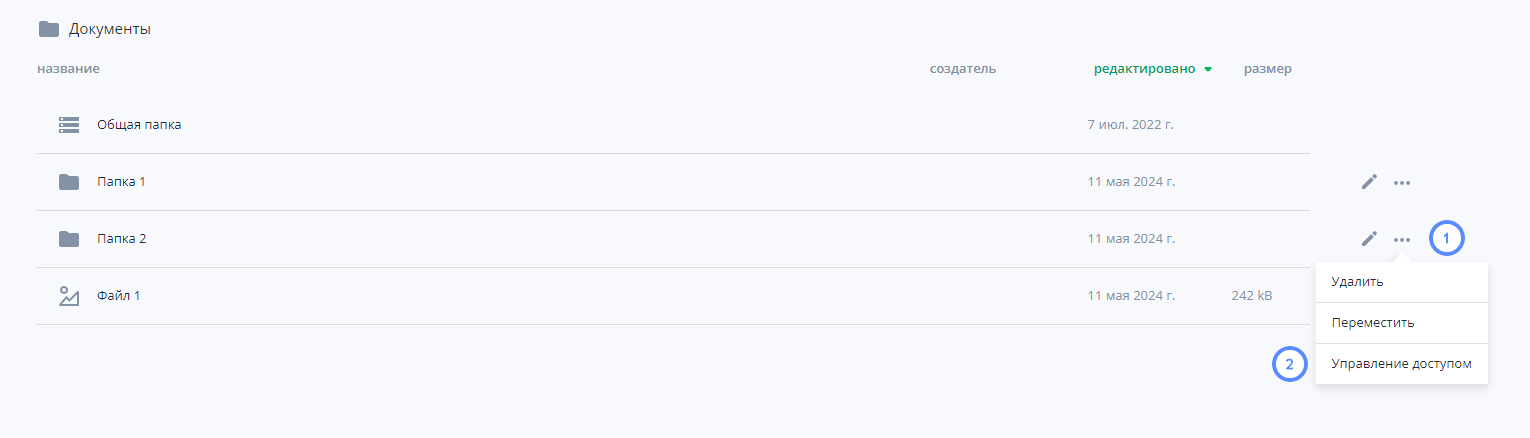Click the pencil edit icon for Папка 1
The image size is (1530, 438).
coord(1369,182)
